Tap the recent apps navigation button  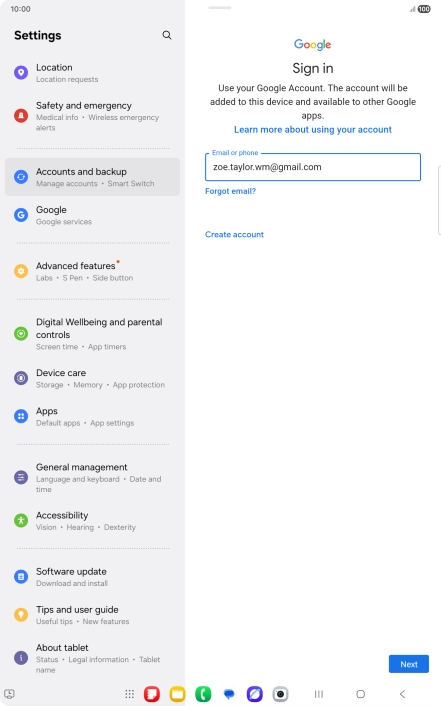[x=319, y=694]
